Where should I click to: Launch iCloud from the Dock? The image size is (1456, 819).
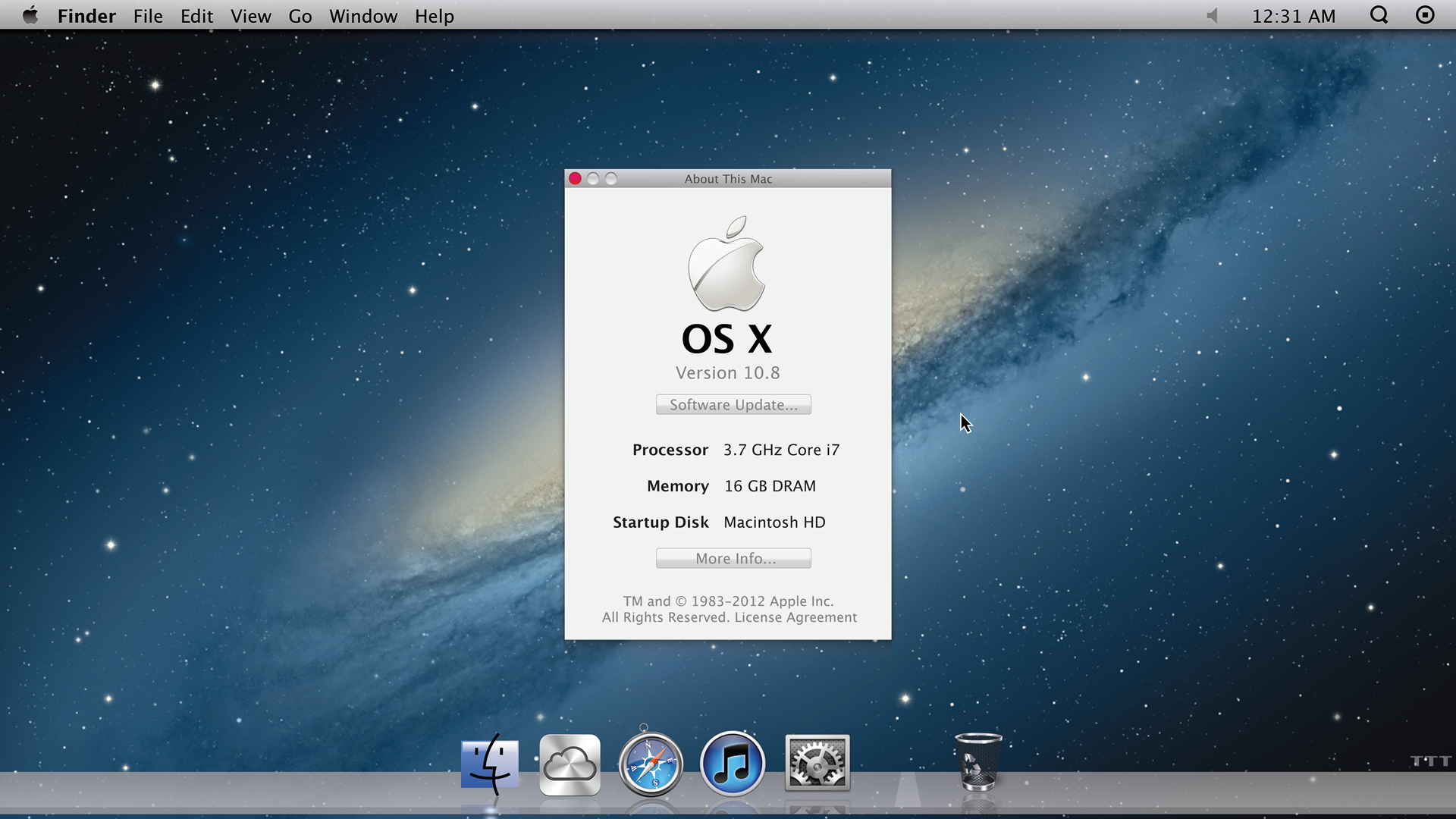point(570,765)
